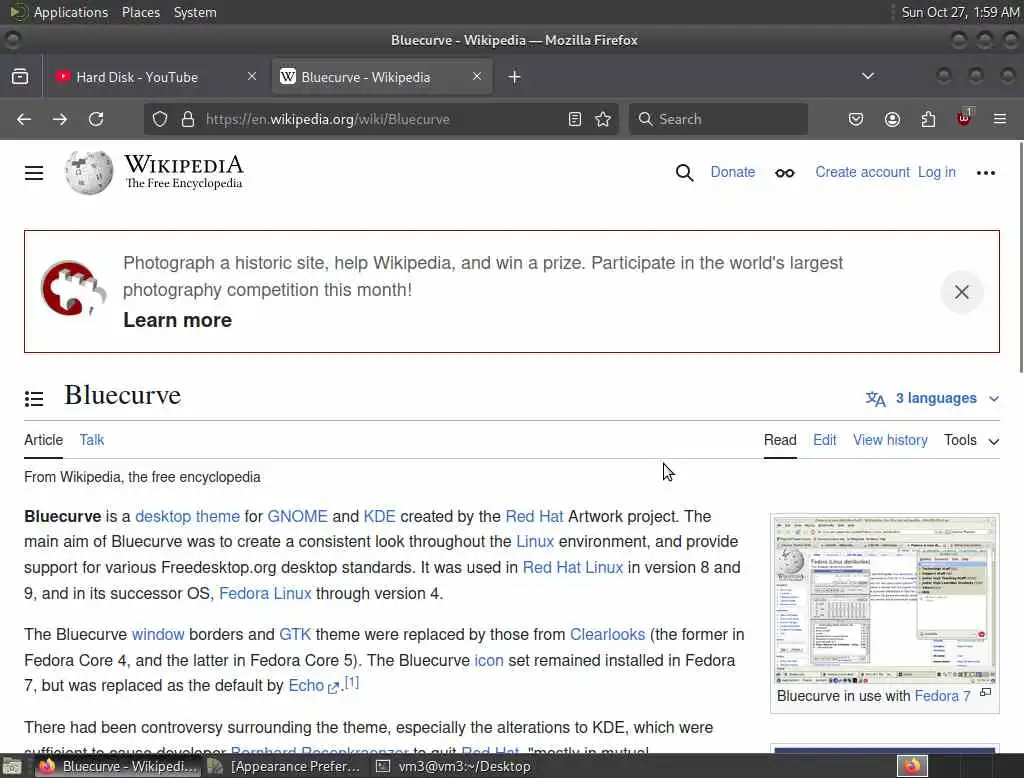Screen dimensions: 1024x778
Task: Follow the KDE link
Action: [379, 516]
